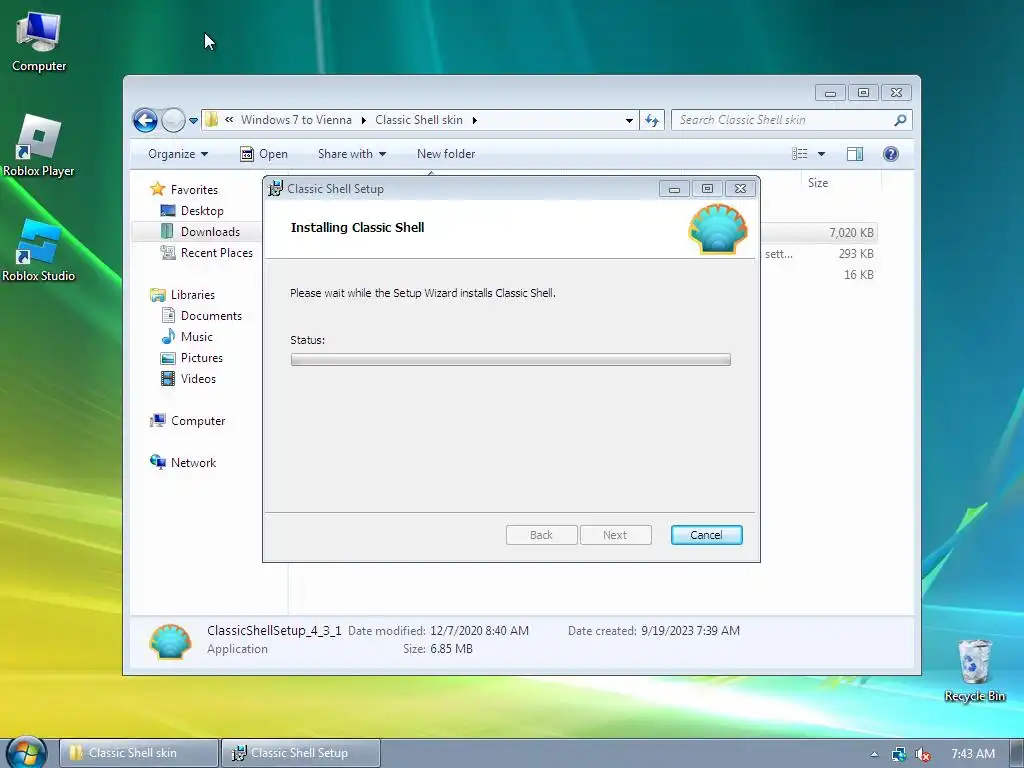Click Open in the Explorer toolbar
The height and width of the screenshot is (768, 1024).
[x=264, y=153]
